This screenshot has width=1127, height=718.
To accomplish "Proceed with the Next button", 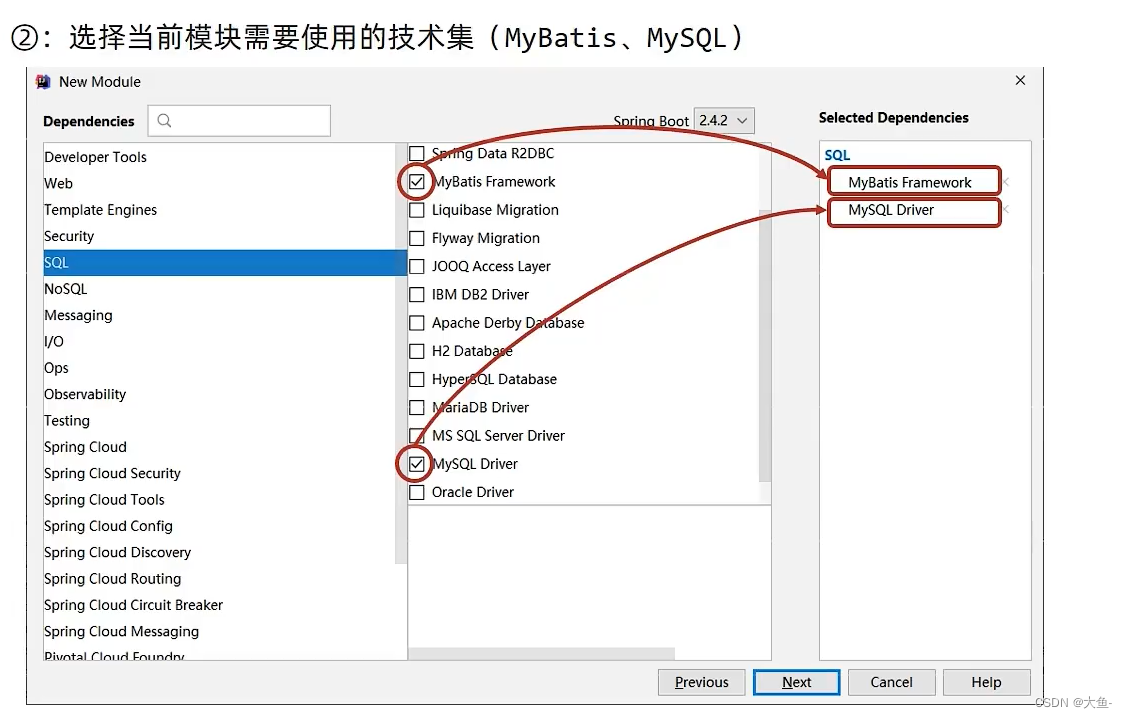I will (796, 682).
